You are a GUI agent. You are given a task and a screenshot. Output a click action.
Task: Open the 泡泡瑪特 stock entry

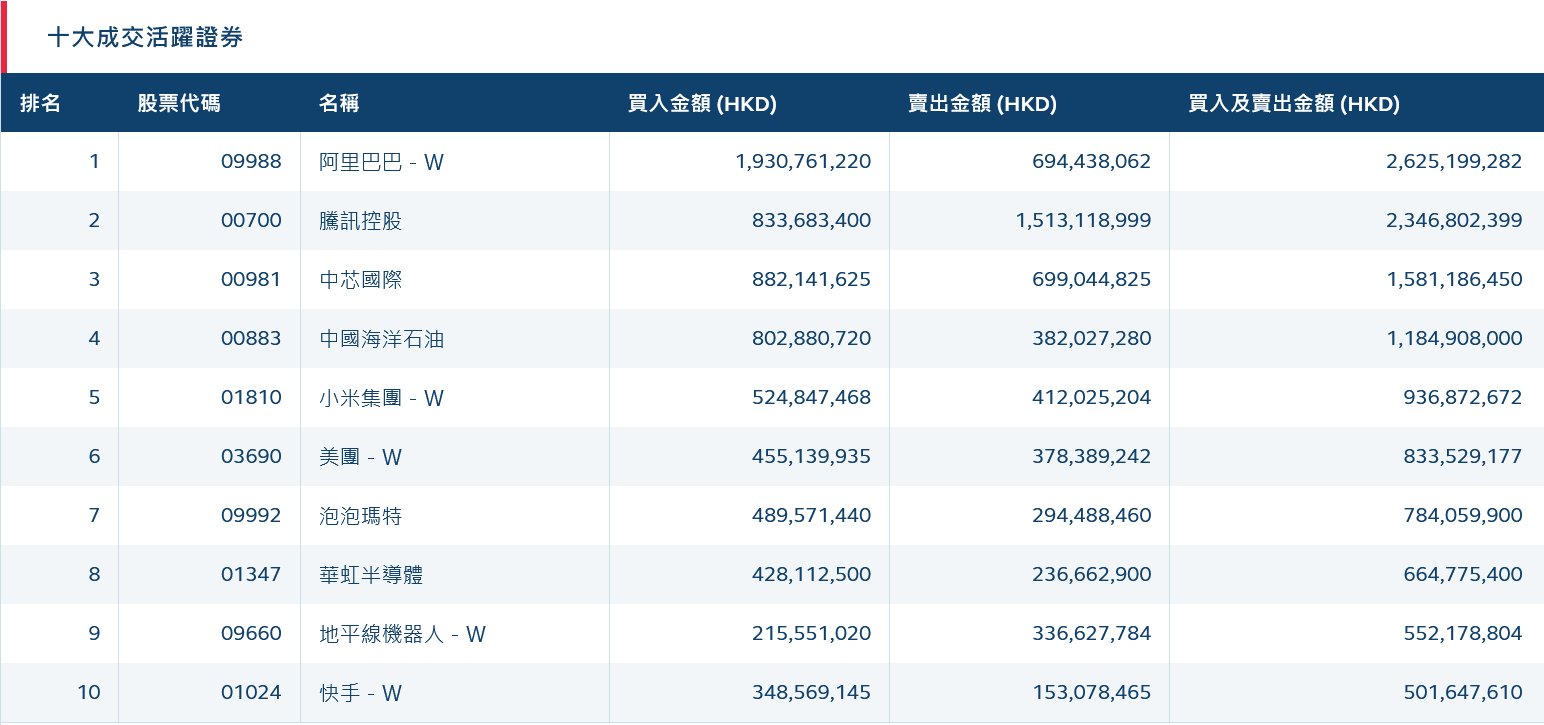[360, 515]
